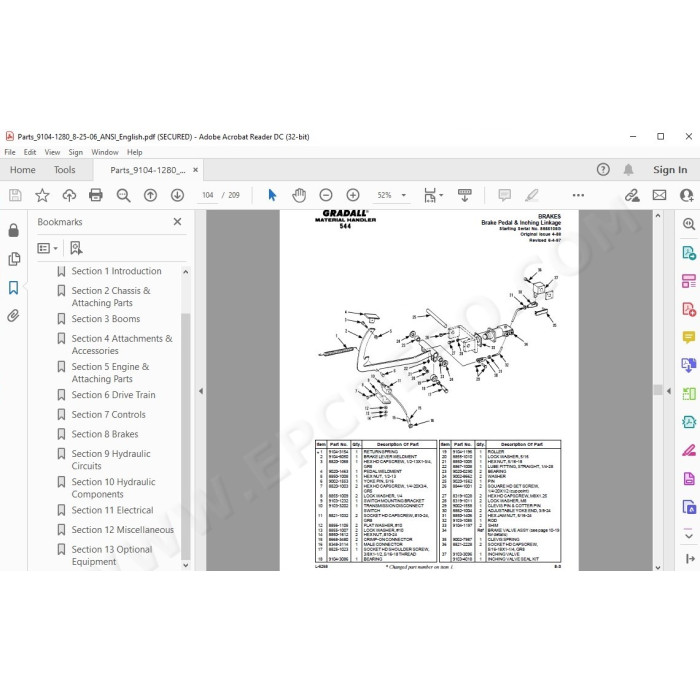The width and height of the screenshot is (700, 700).
Task: Send file by email envelope icon
Action: (x=659, y=195)
